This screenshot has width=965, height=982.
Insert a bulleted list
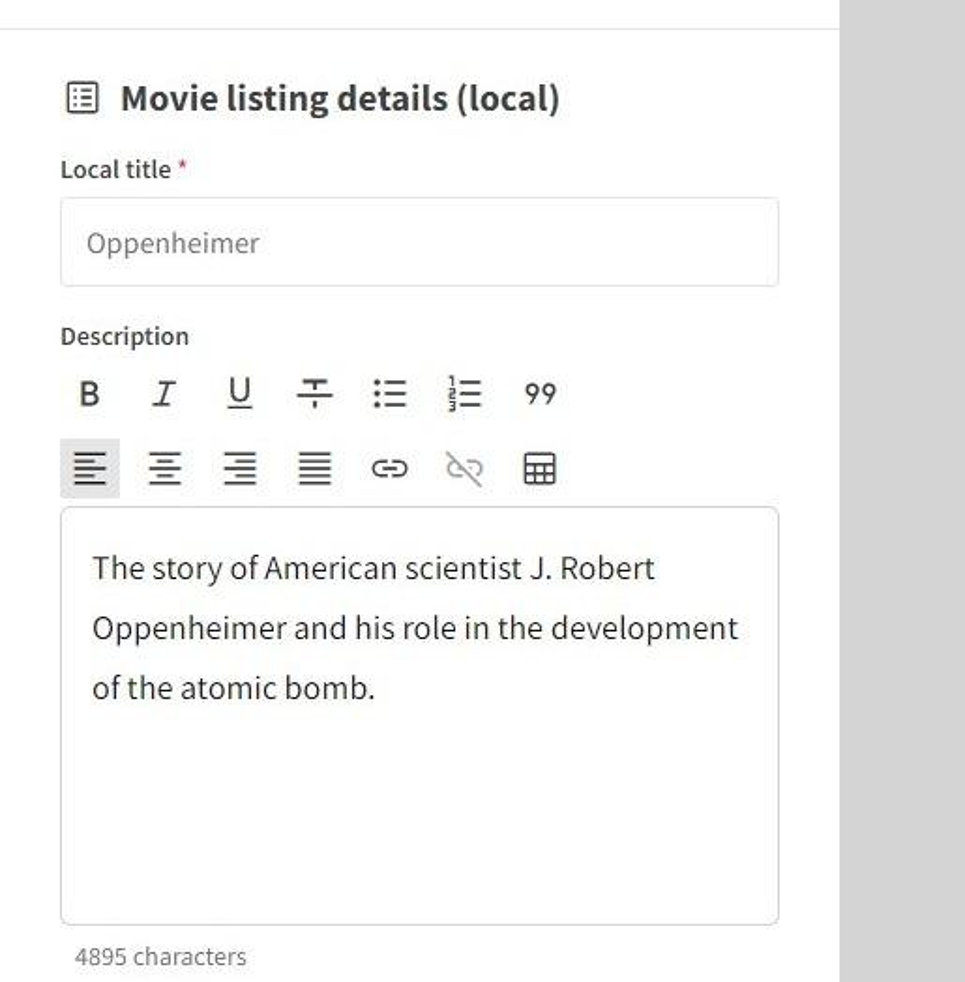click(x=389, y=394)
